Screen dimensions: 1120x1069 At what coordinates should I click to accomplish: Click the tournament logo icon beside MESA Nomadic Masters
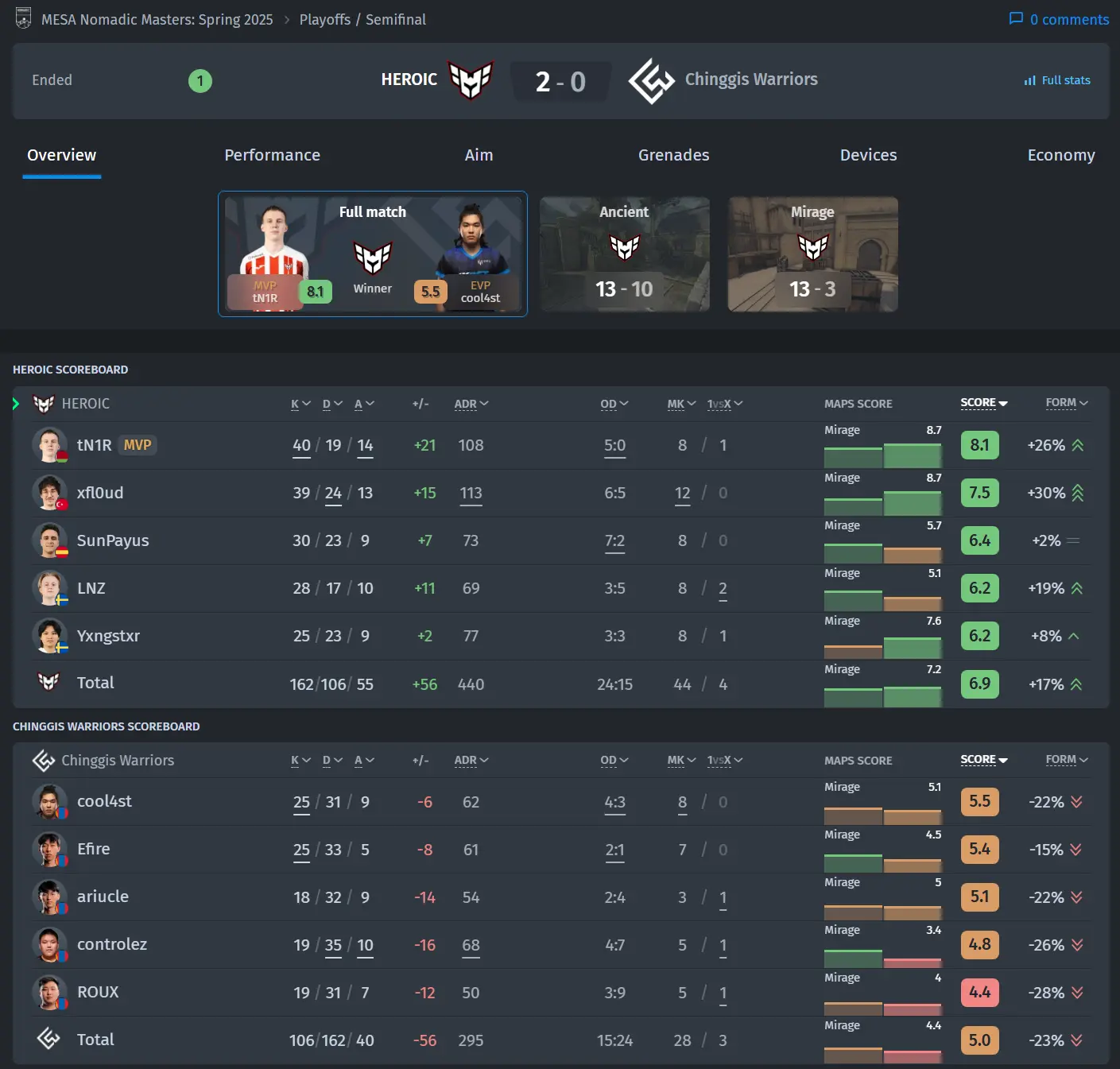click(x=23, y=18)
